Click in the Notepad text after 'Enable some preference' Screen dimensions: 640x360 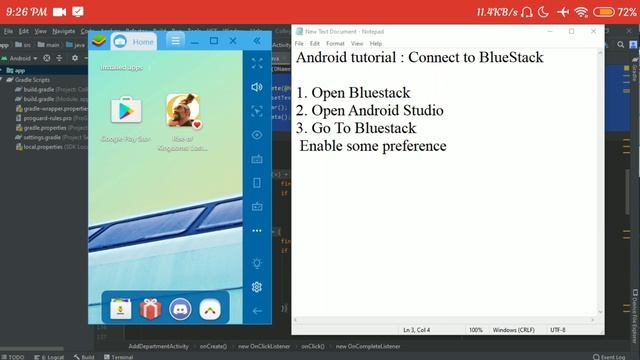(x=448, y=146)
